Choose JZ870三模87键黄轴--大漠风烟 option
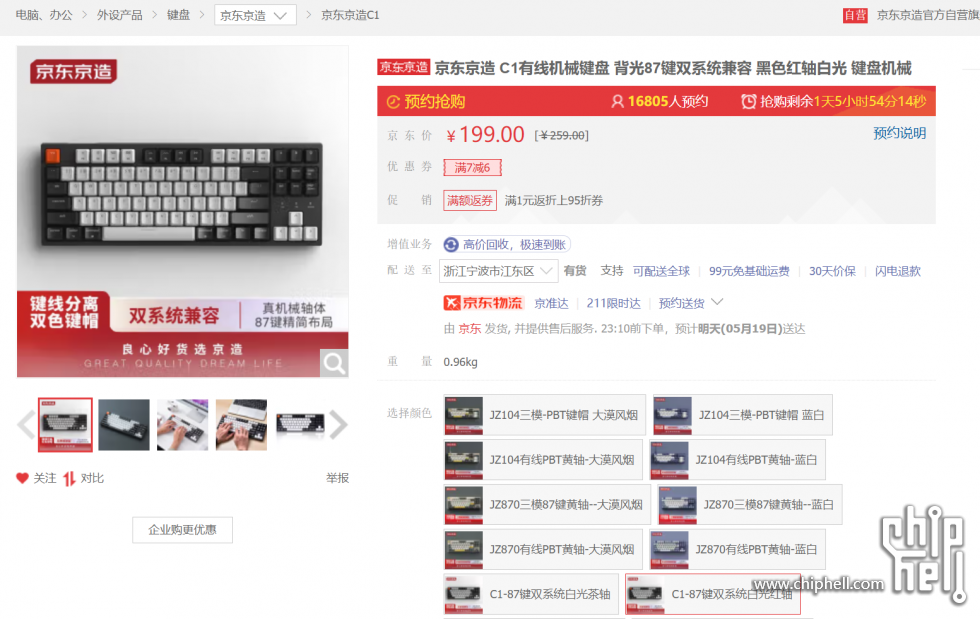Image resolution: width=980 pixels, height=619 pixels. click(547, 505)
